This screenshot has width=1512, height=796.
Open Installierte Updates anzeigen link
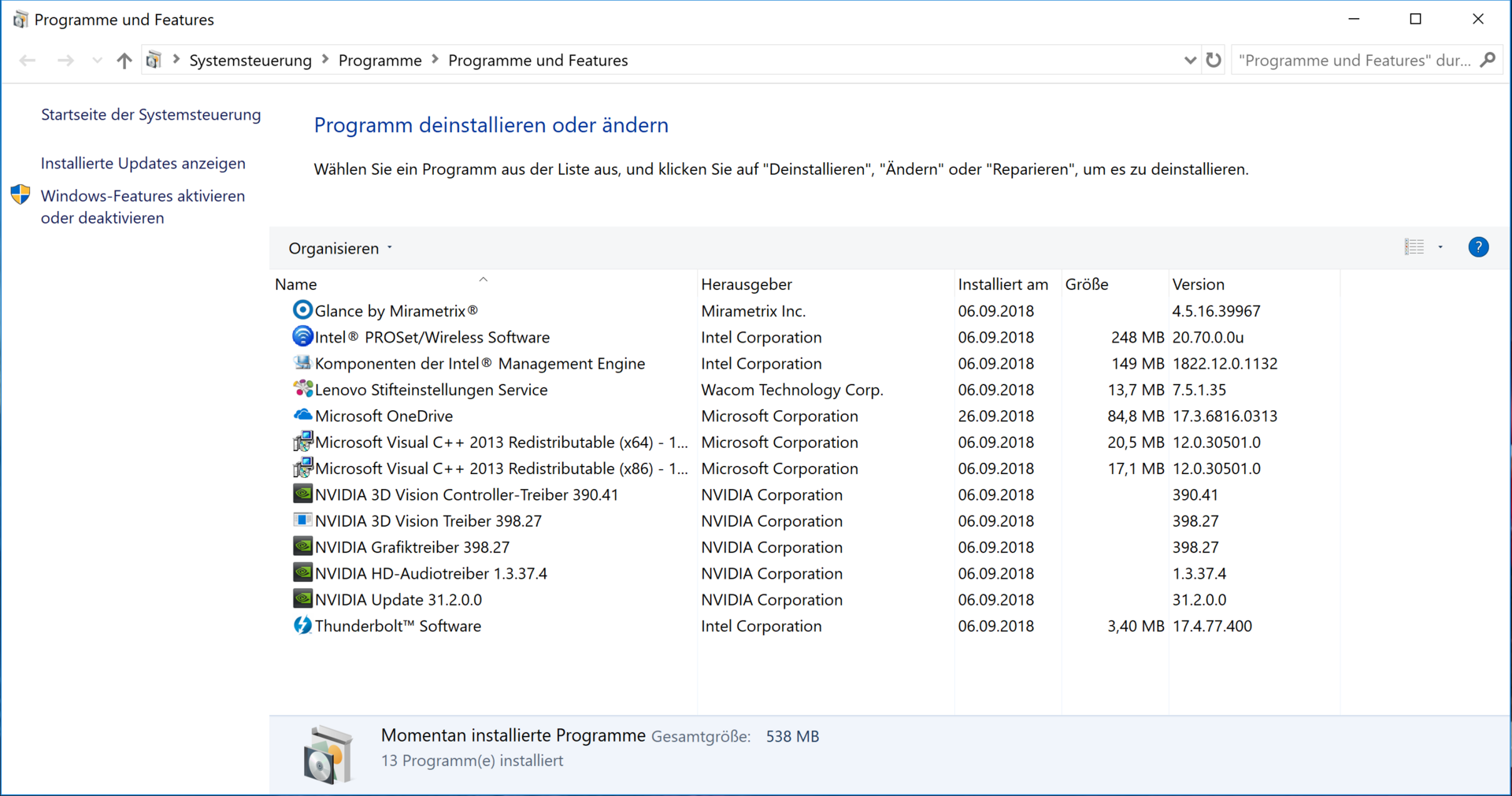[x=143, y=164]
